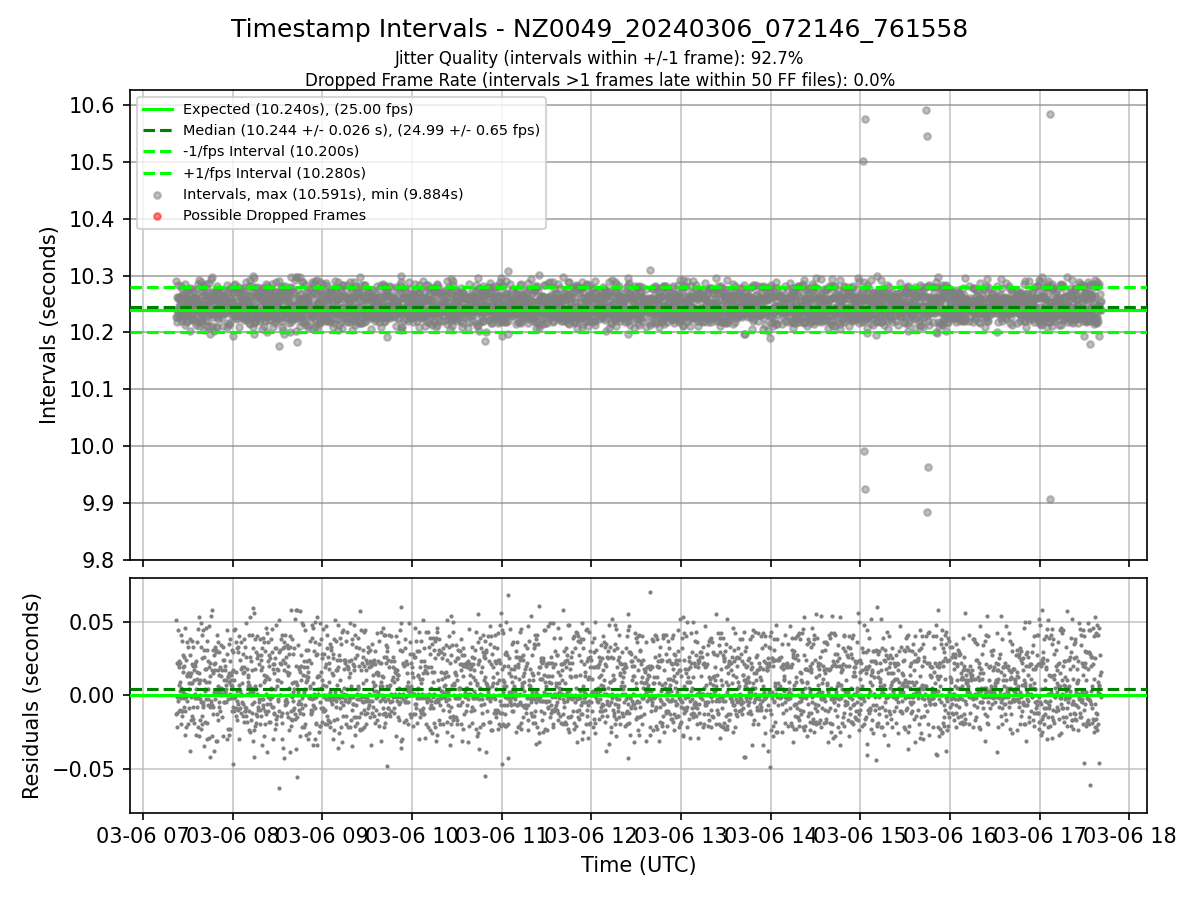Click the 10.5 tick label on upper y-axis
This screenshot has width=1200, height=900.
92,163
